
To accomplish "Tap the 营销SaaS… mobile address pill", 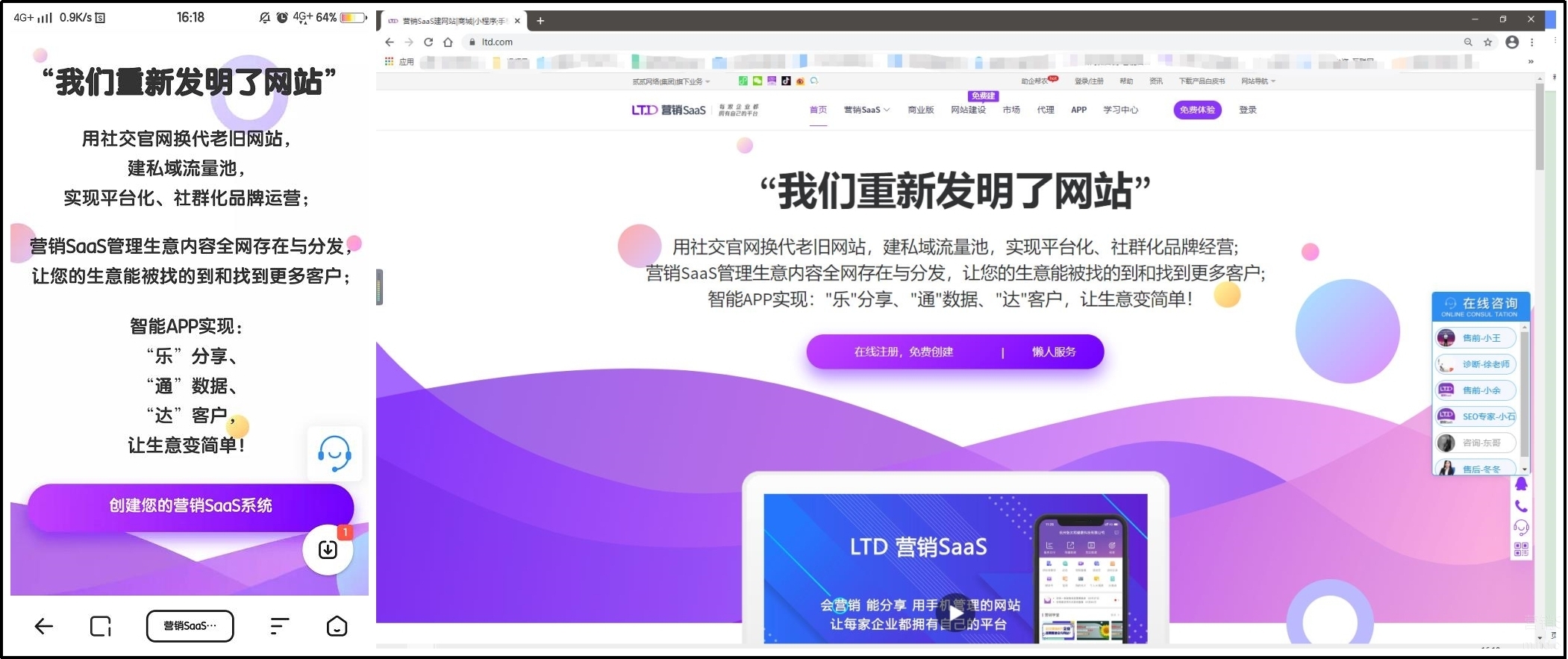I will click(190, 626).
